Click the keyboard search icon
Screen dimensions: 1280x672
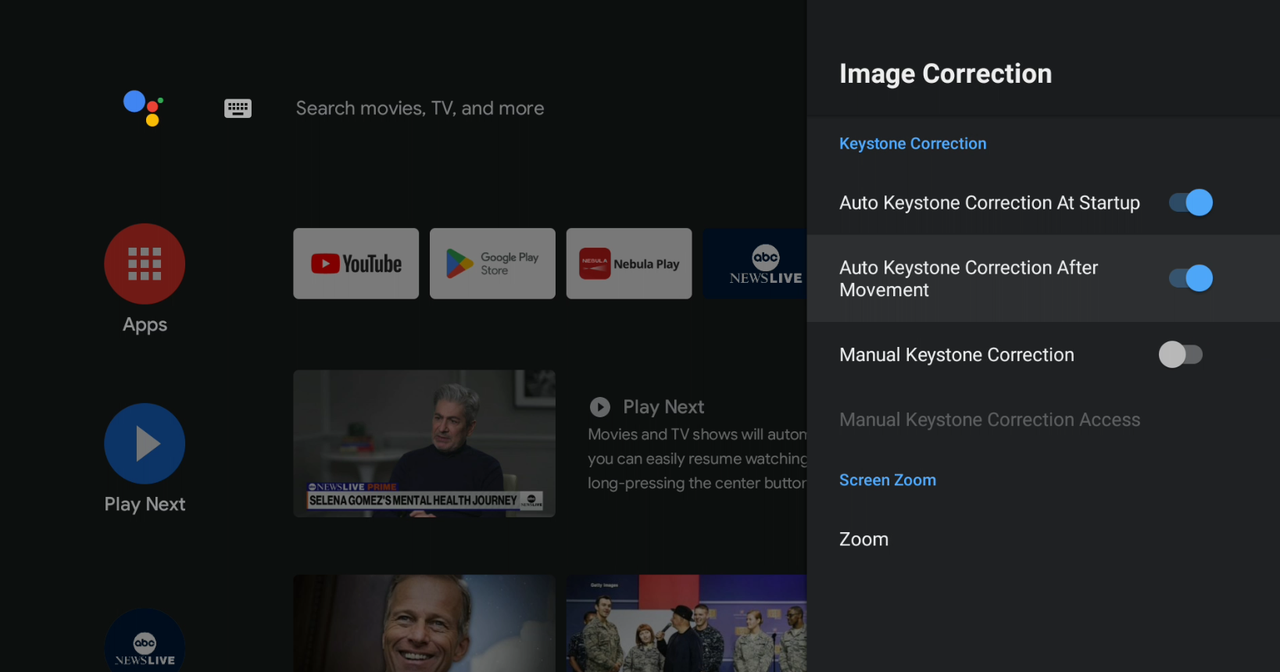[x=238, y=108]
